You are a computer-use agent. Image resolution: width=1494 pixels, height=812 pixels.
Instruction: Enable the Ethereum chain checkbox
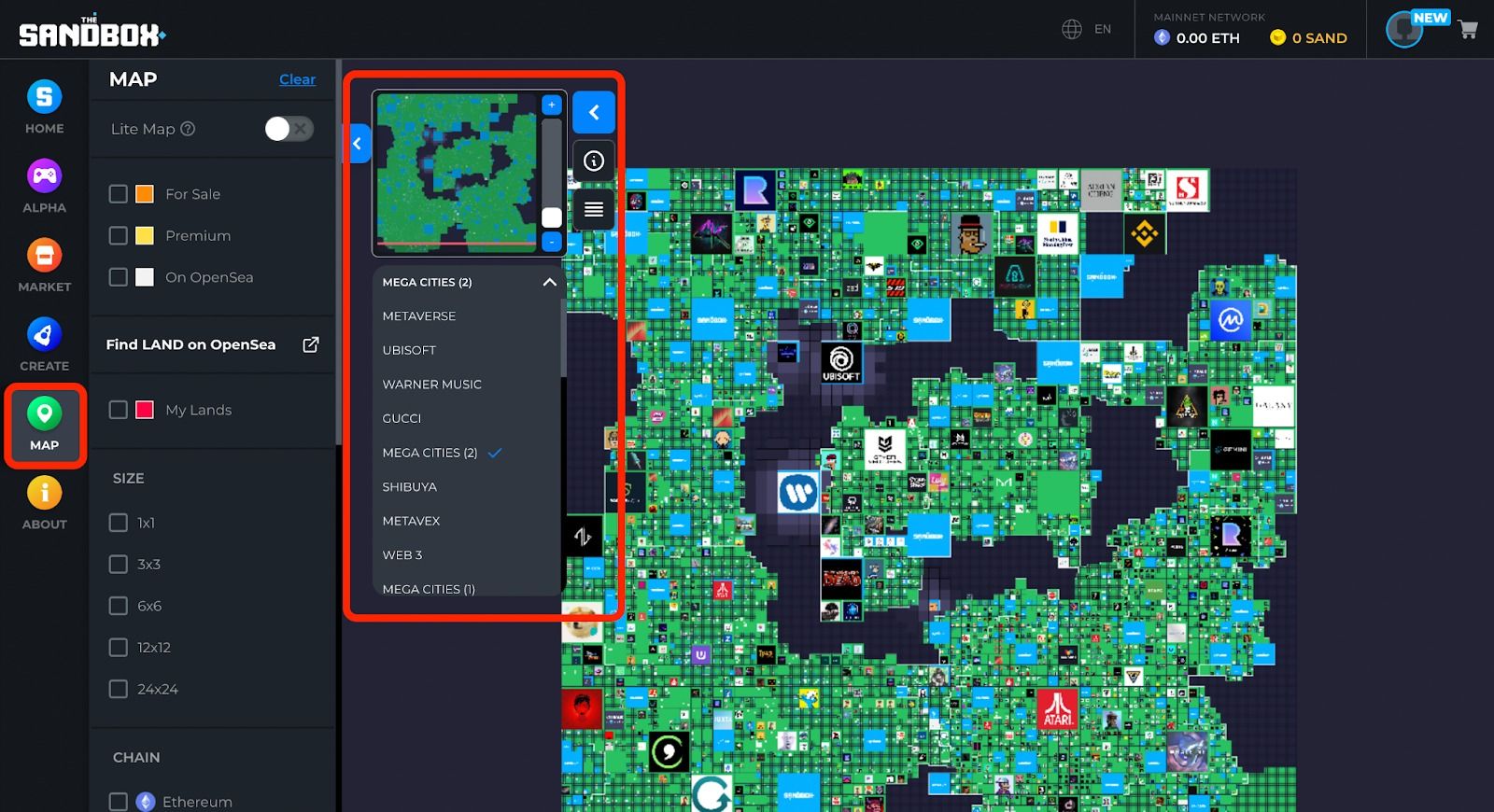coord(119,802)
